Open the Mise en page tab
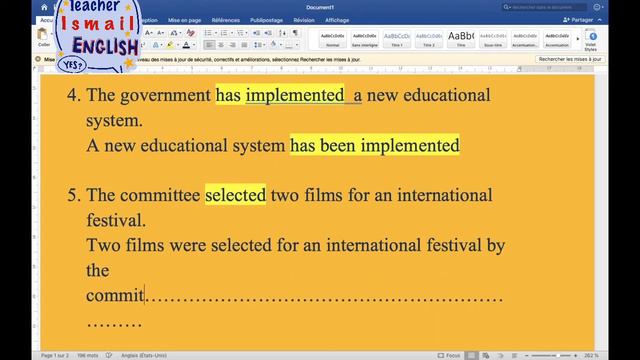640x360 pixels. coord(184,20)
